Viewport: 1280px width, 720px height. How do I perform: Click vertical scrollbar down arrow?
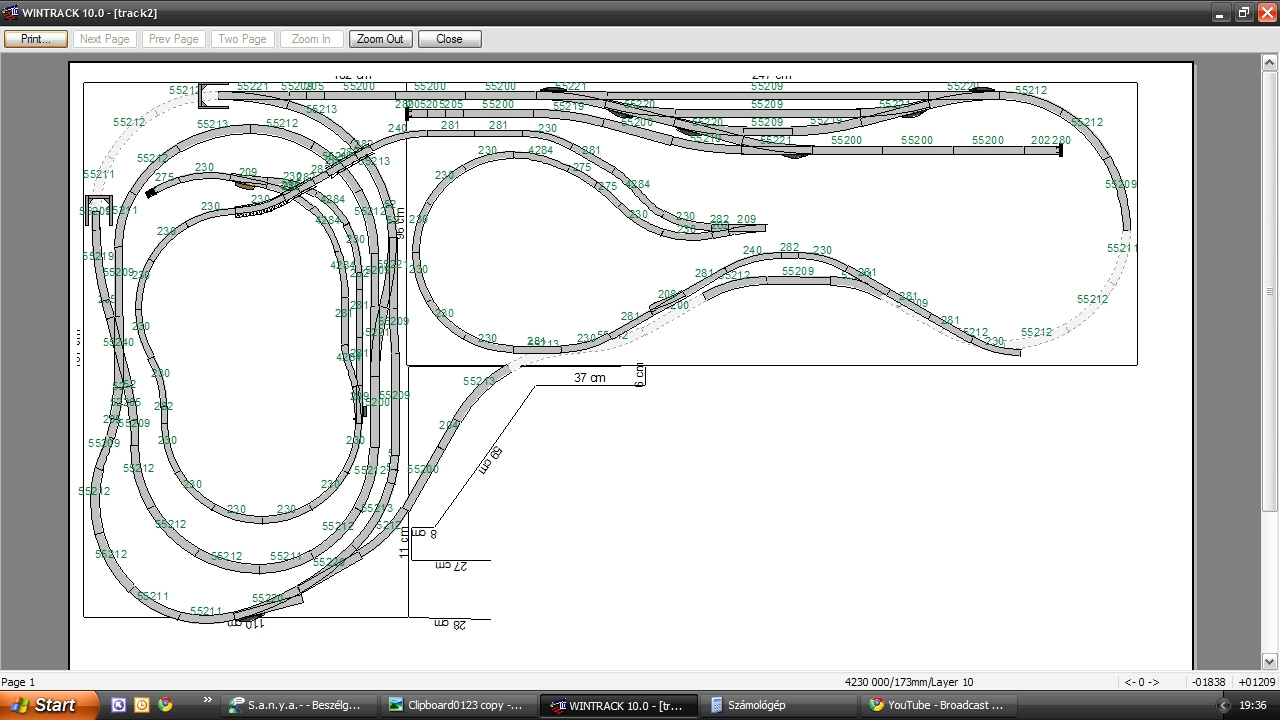pos(1270,662)
